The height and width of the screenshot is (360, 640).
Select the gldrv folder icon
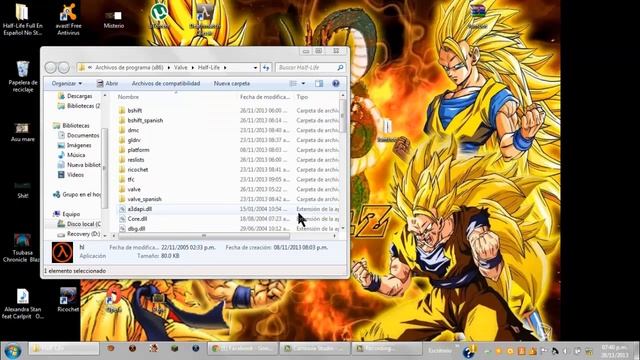coord(122,140)
